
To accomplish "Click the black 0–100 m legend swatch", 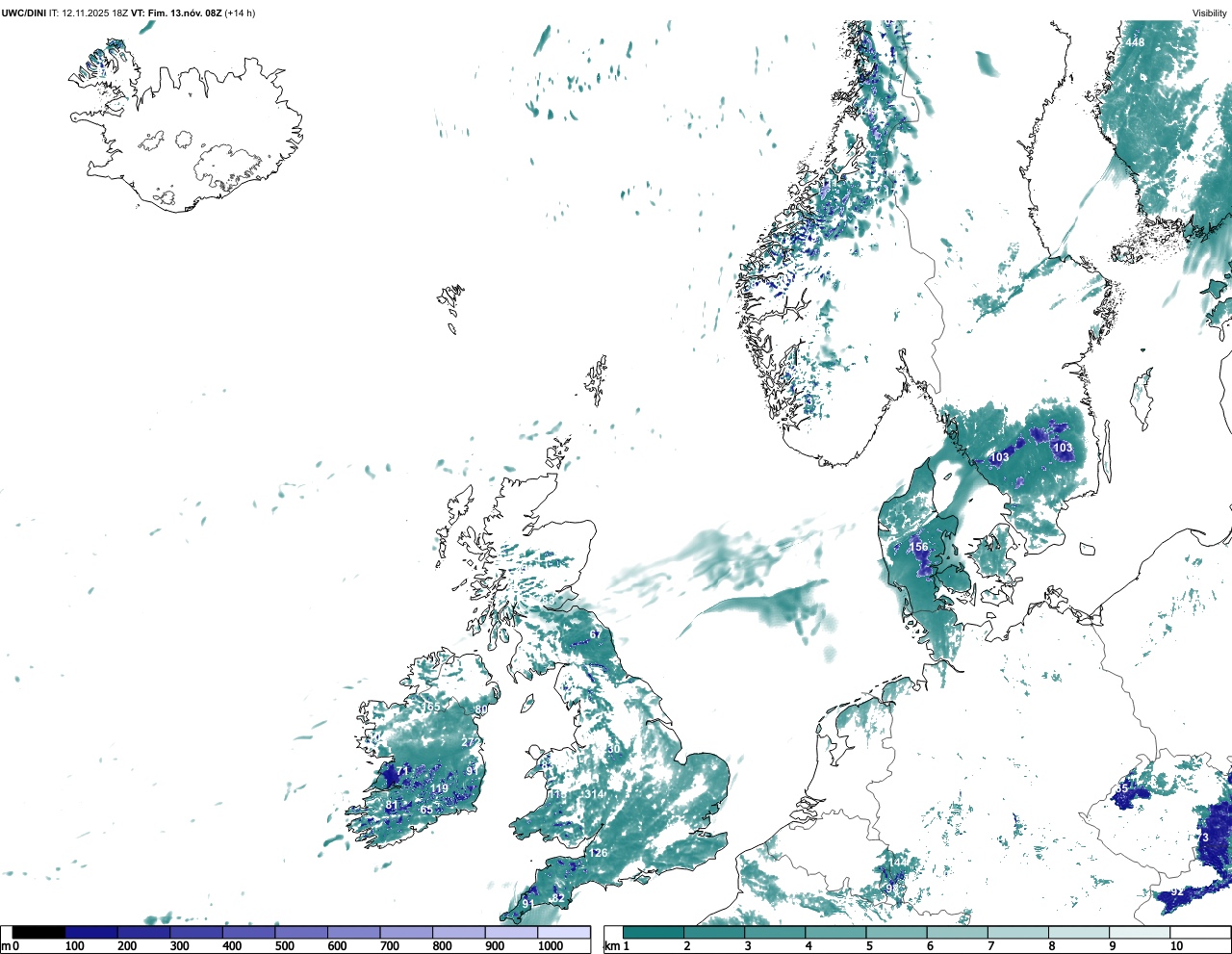I will click(38, 932).
